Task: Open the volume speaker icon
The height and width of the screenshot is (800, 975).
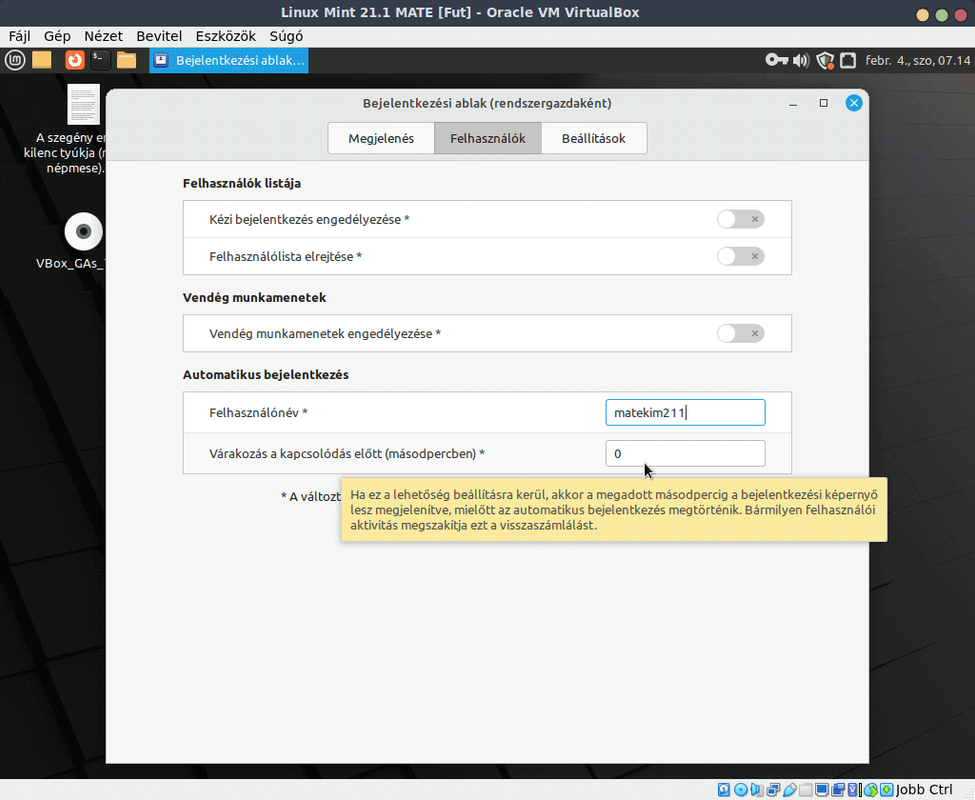Action: pyautogui.click(x=801, y=60)
